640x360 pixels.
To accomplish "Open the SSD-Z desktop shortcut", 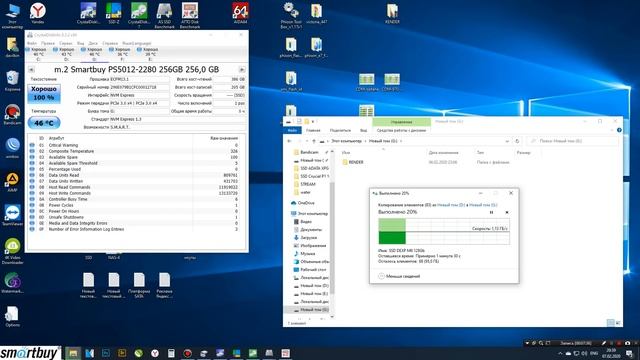I will [113, 13].
